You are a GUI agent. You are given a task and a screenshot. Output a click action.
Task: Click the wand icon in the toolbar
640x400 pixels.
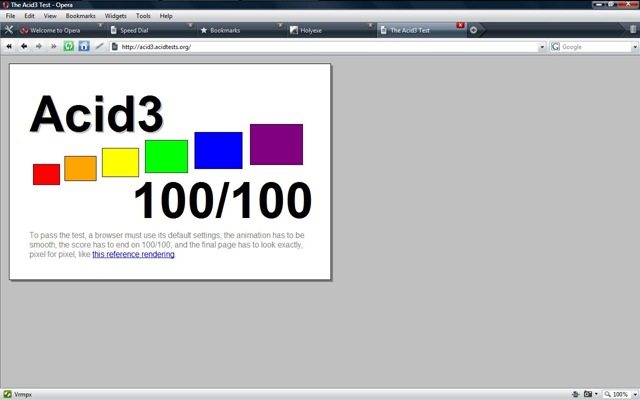(x=99, y=46)
